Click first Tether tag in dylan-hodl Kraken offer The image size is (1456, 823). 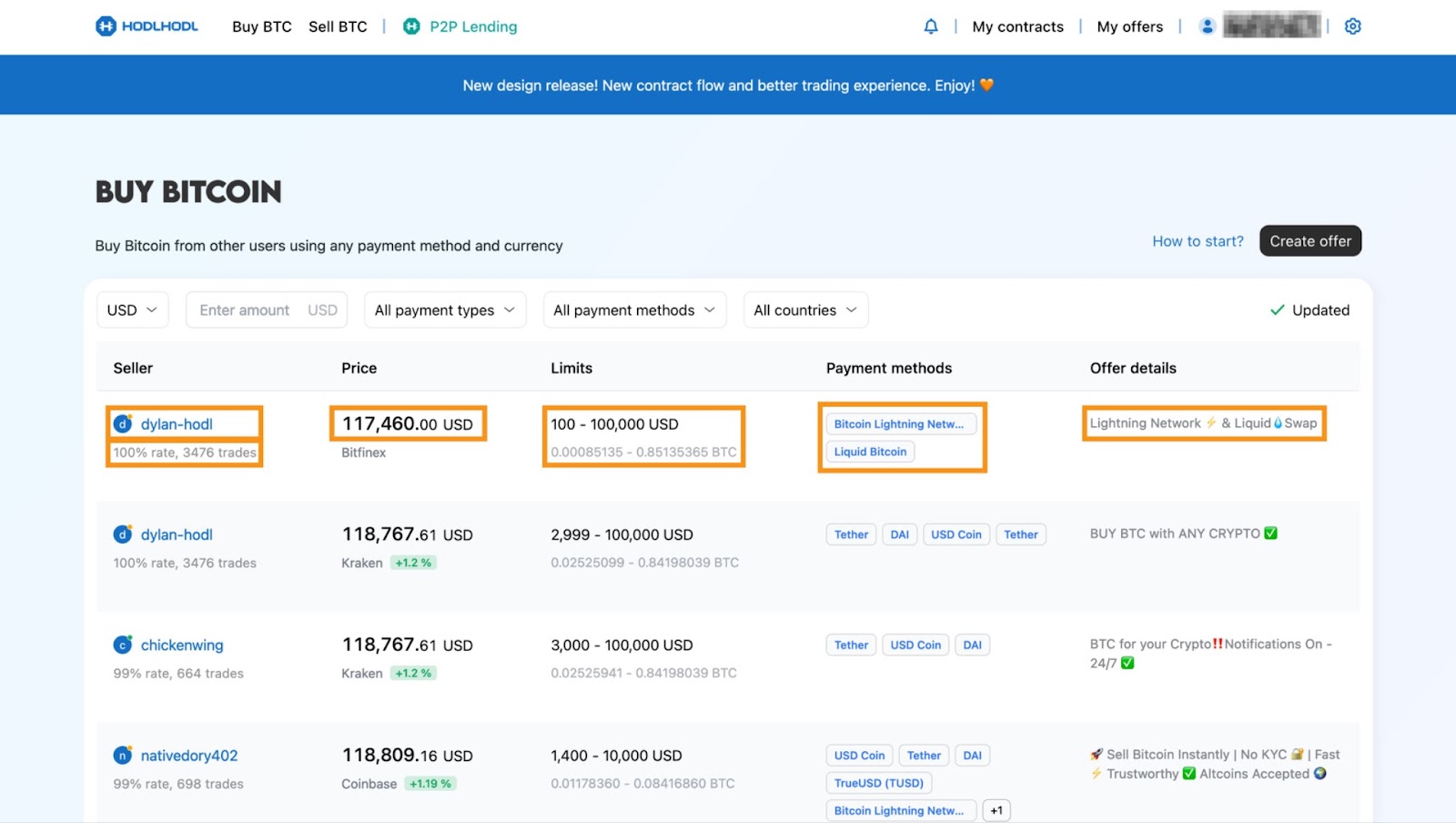click(852, 534)
